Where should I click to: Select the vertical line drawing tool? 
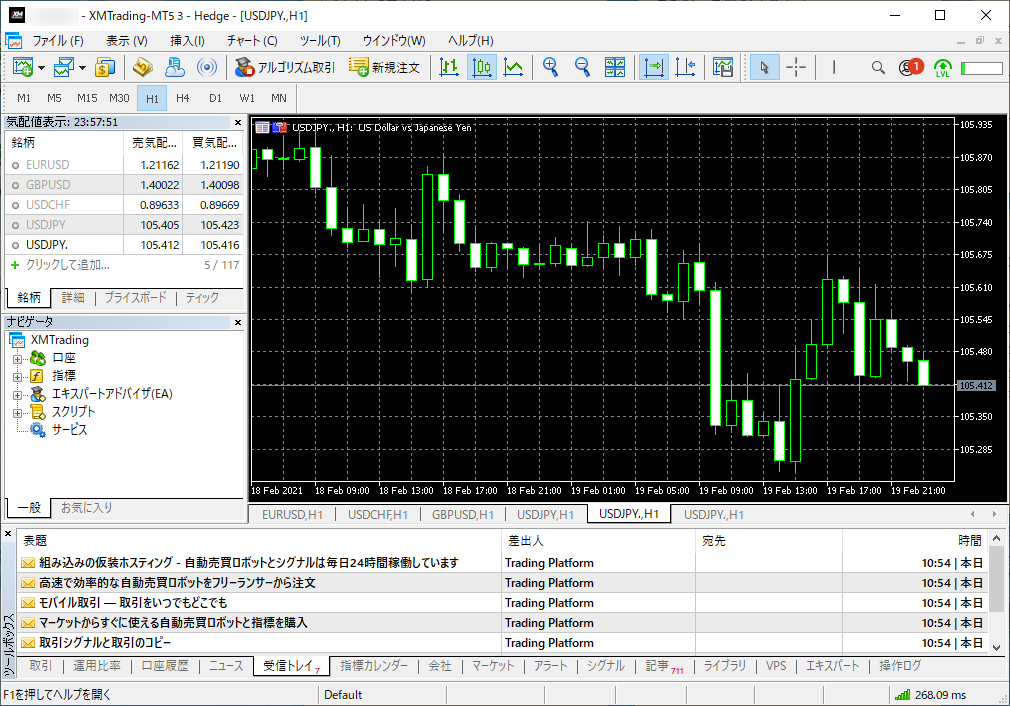pos(834,67)
